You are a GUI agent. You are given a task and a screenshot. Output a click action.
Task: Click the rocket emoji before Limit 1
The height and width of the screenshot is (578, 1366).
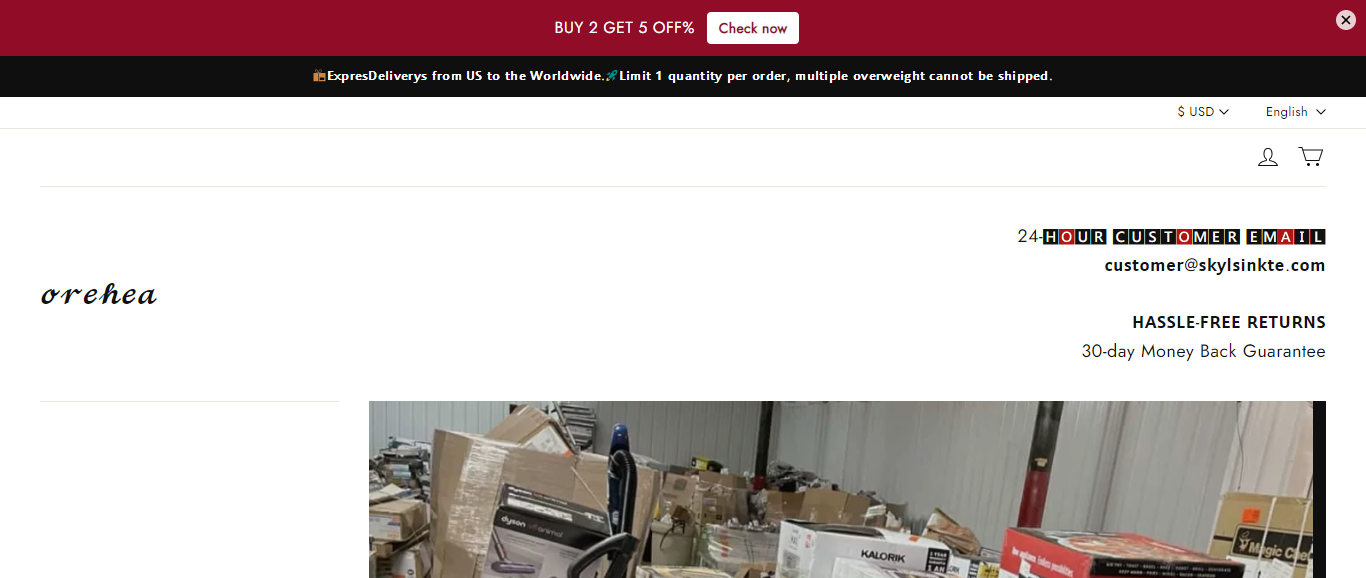[612, 76]
